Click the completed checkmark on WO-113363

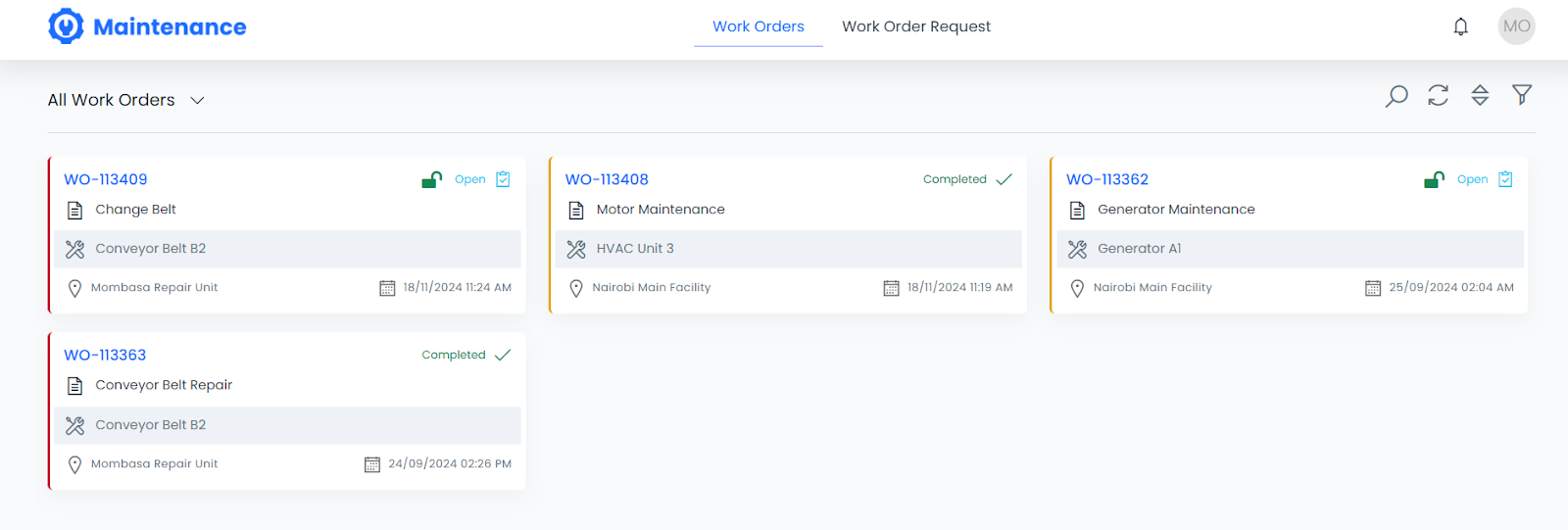pyautogui.click(x=503, y=355)
